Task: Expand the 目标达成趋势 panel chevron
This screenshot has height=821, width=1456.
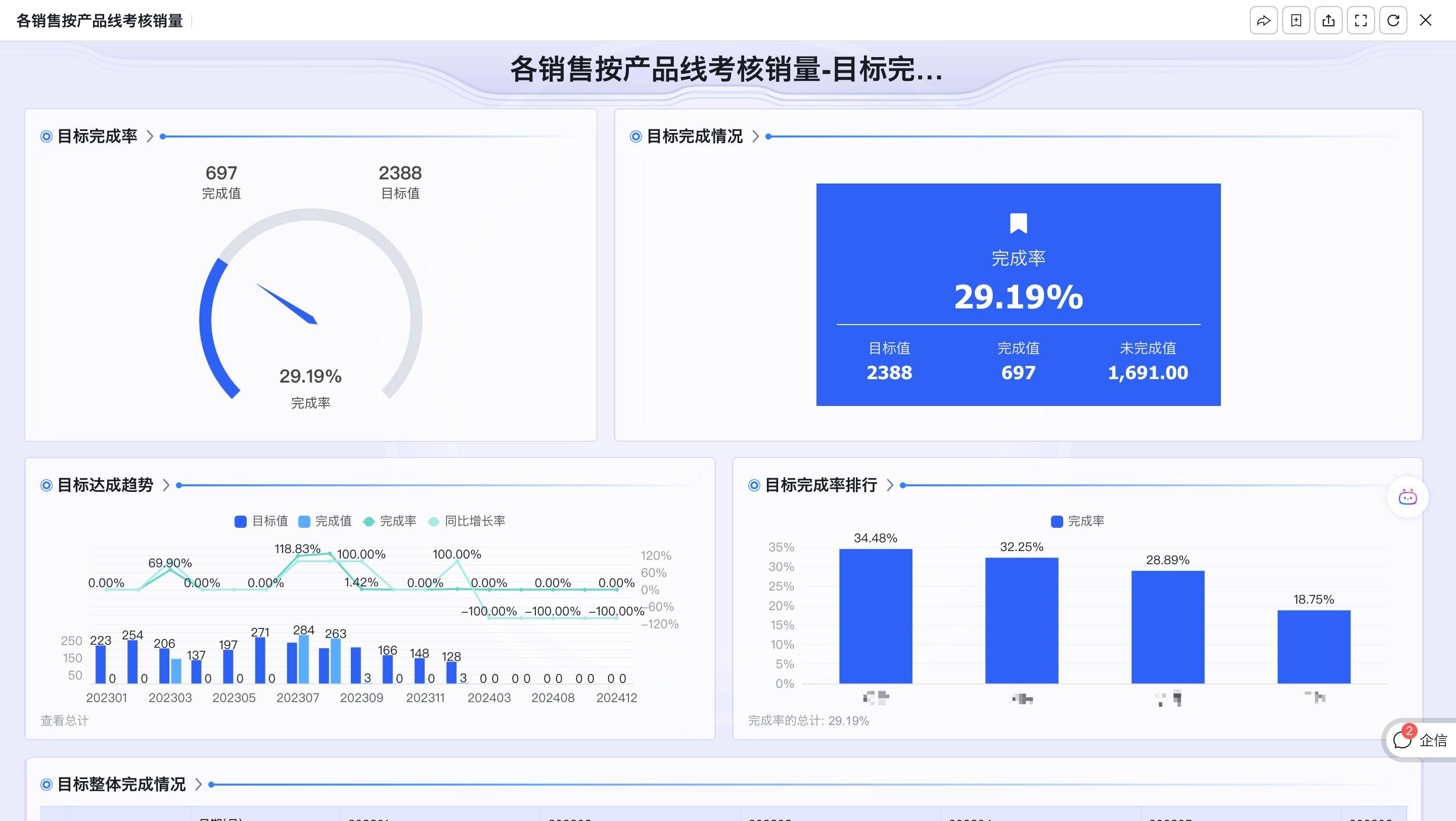Action: [166, 485]
